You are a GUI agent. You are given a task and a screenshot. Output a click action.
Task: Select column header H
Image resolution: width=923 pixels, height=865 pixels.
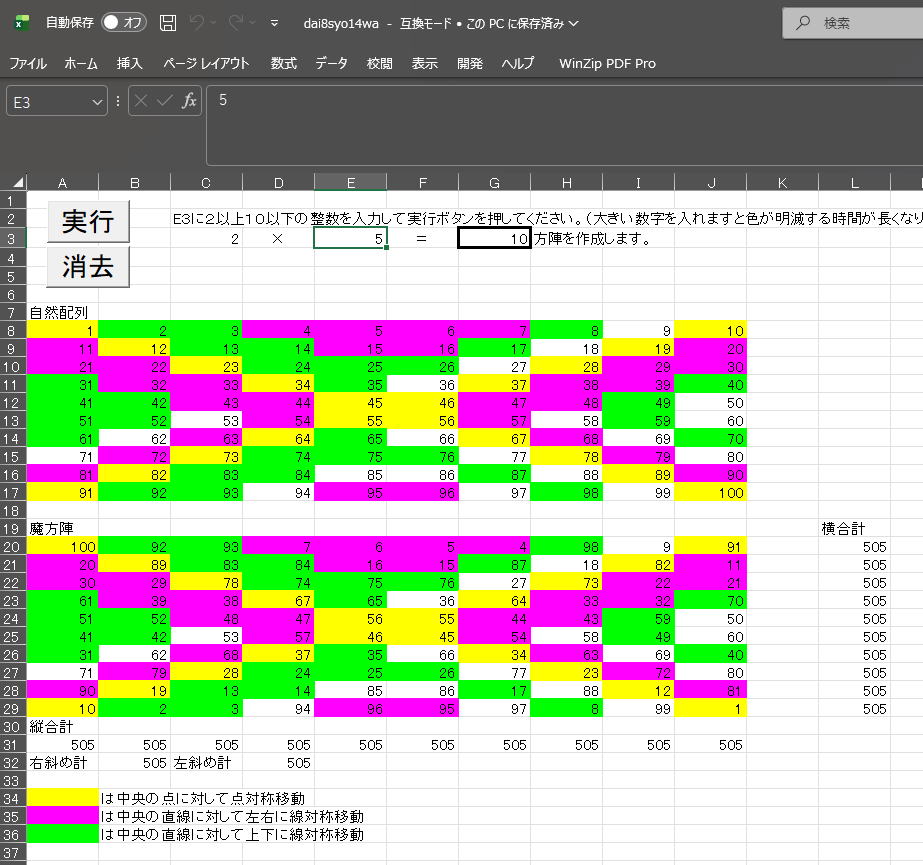(x=566, y=182)
